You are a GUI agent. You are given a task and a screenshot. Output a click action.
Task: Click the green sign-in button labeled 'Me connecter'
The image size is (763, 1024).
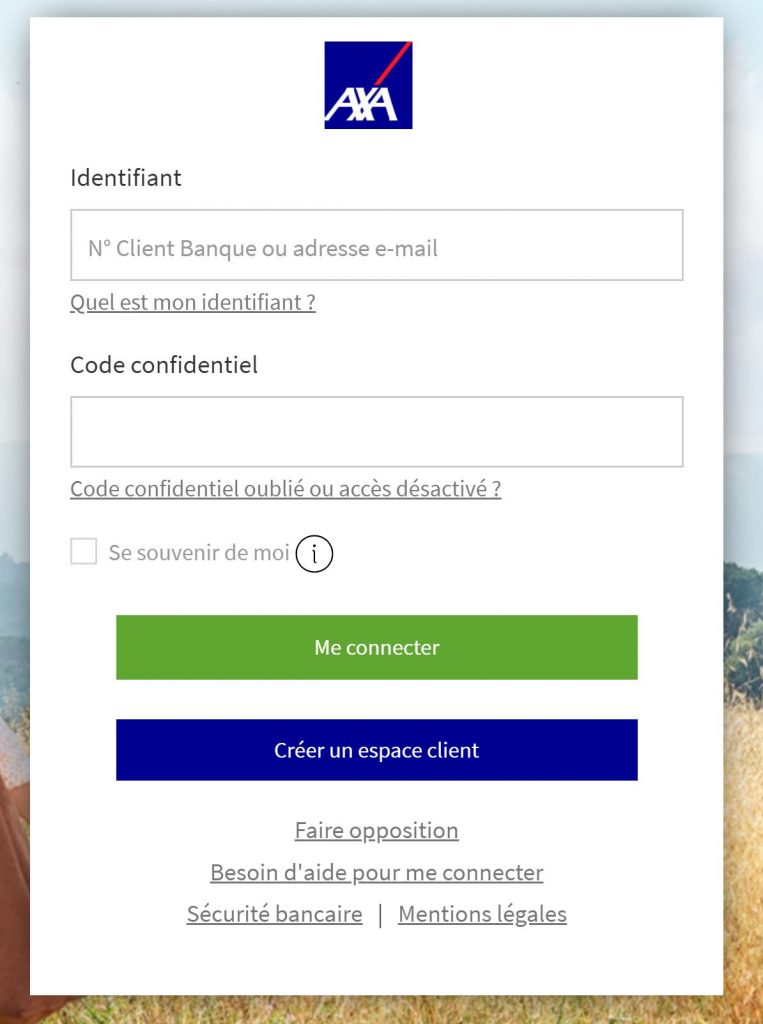point(377,647)
